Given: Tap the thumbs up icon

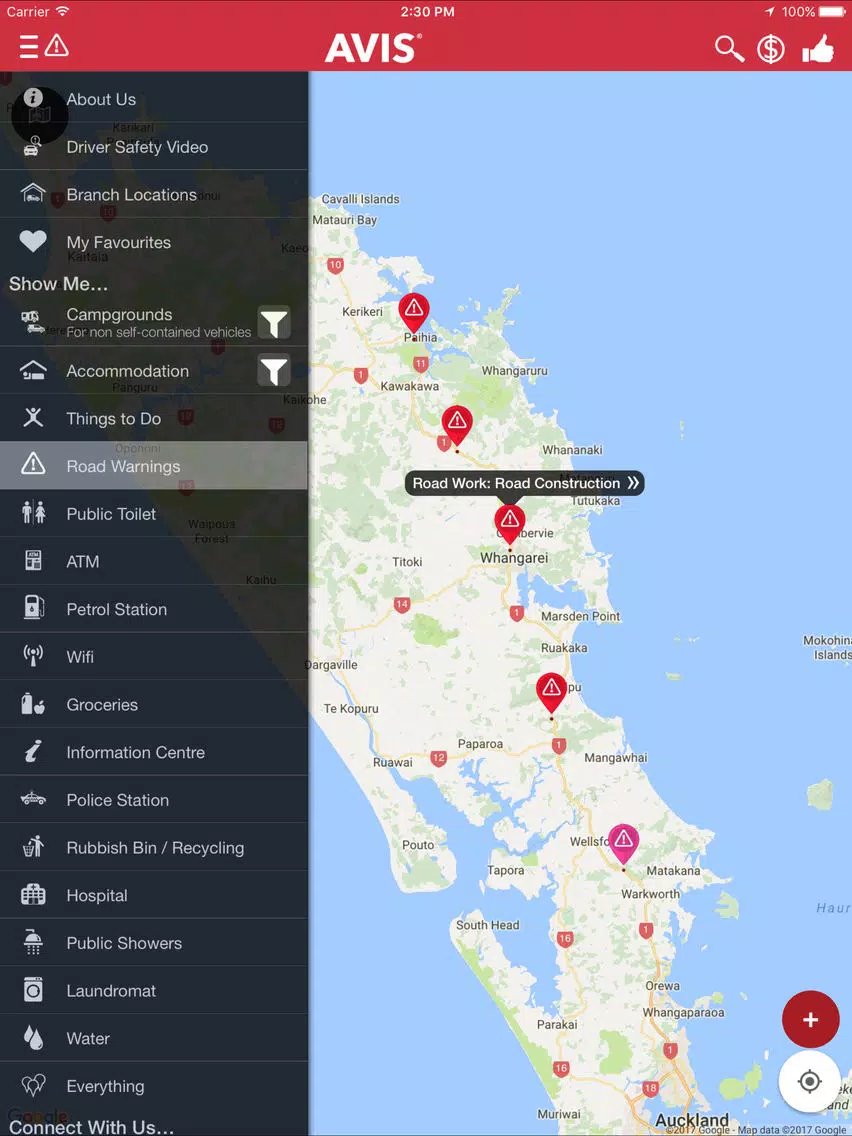Looking at the screenshot, I should tap(818, 49).
